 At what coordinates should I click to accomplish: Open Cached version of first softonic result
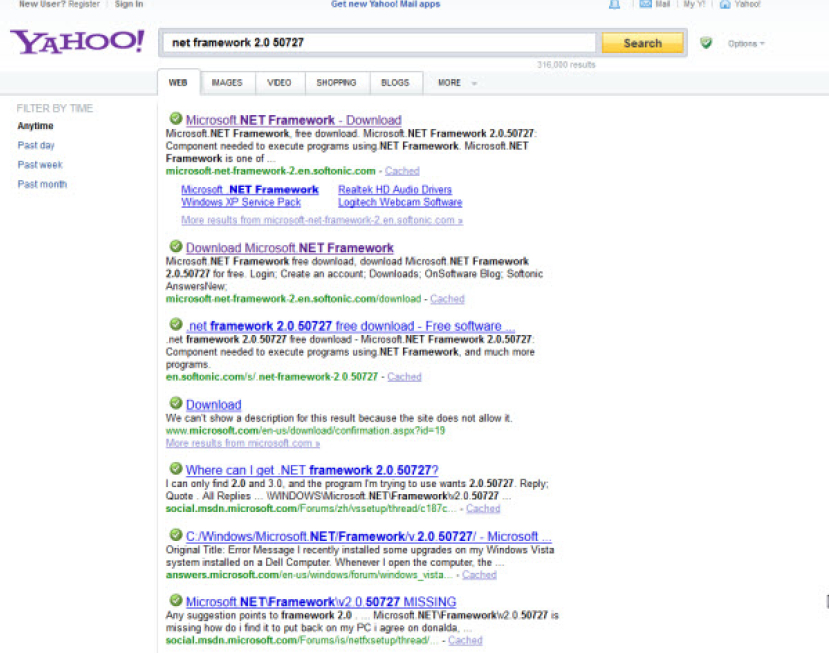402,171
